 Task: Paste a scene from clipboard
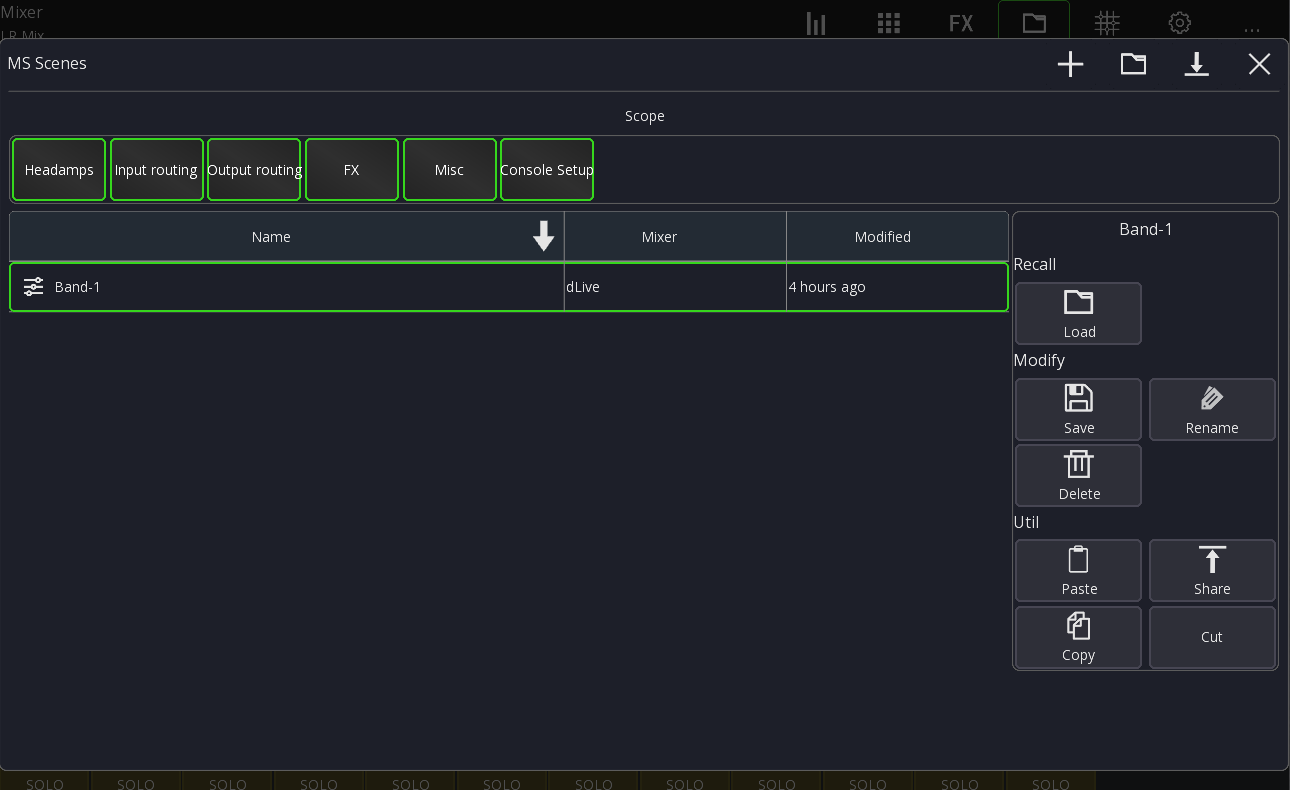[x=1078, y=571]
